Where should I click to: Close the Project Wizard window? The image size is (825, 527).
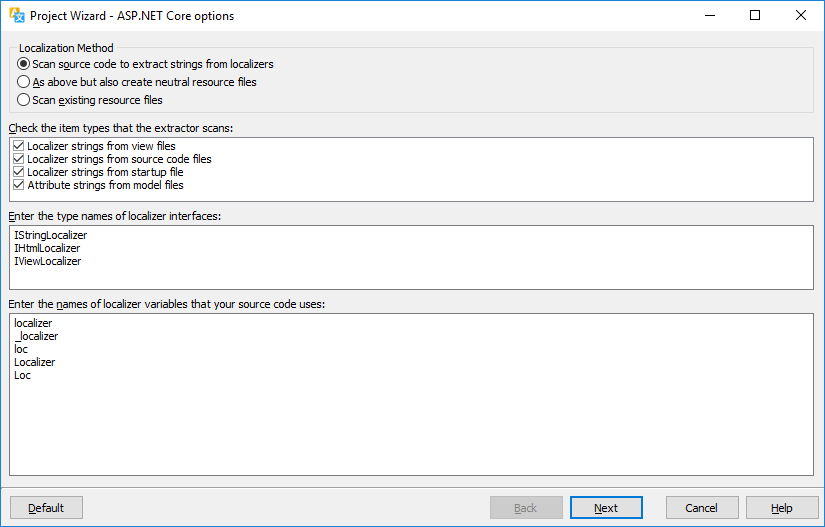[x=801, y=15]
